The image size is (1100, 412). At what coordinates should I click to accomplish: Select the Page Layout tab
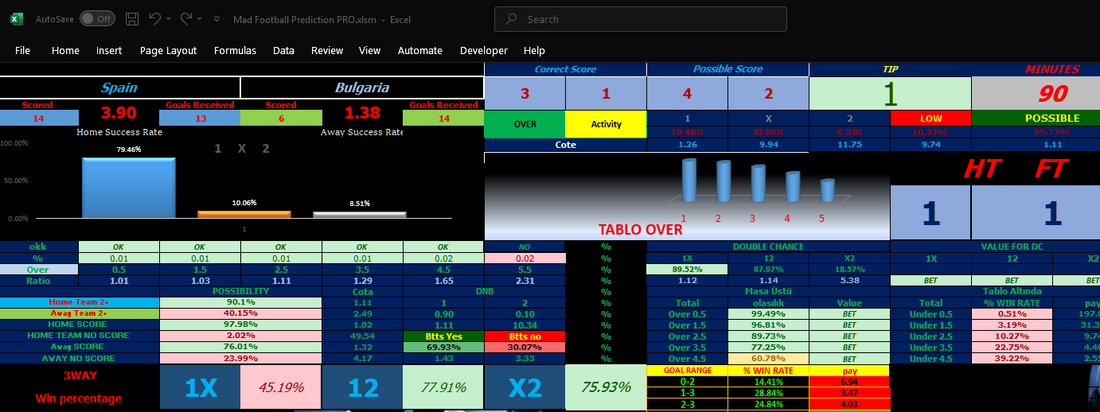(168, 51)
